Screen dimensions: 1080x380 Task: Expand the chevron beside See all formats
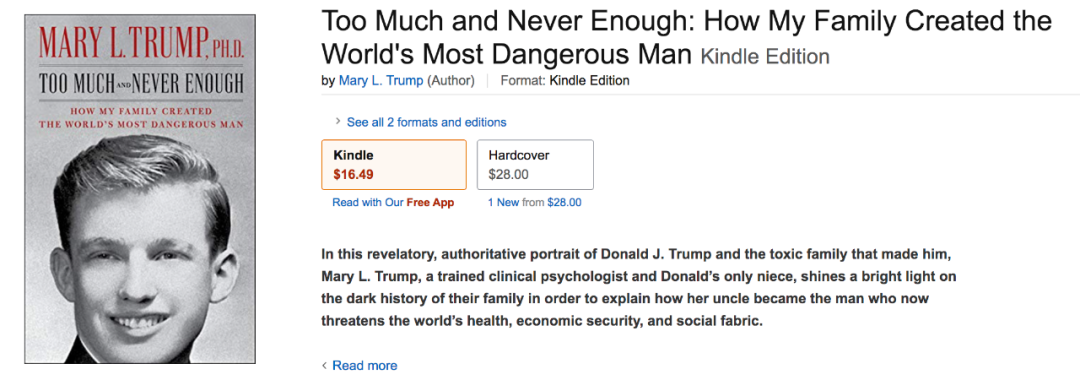tap(338, 122)
